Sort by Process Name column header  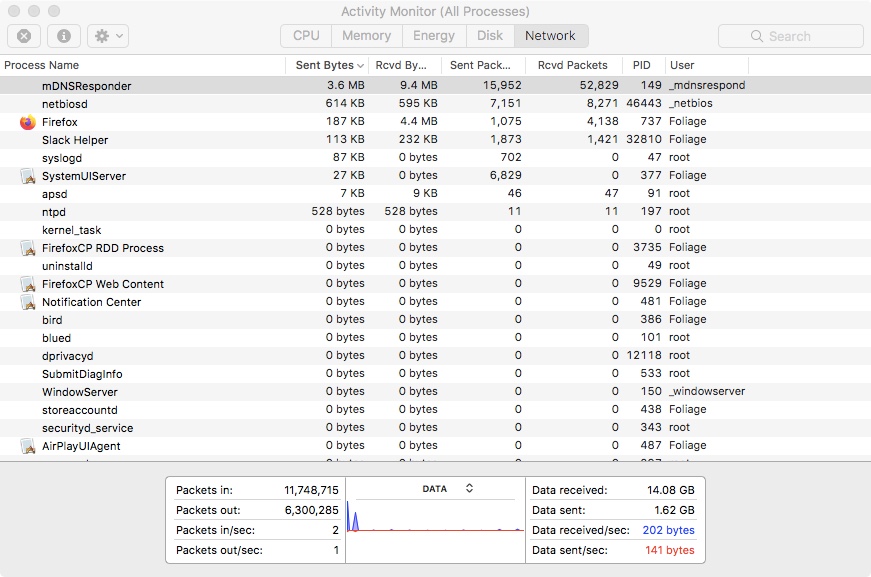pyautogui.click(x=143, y=65)
